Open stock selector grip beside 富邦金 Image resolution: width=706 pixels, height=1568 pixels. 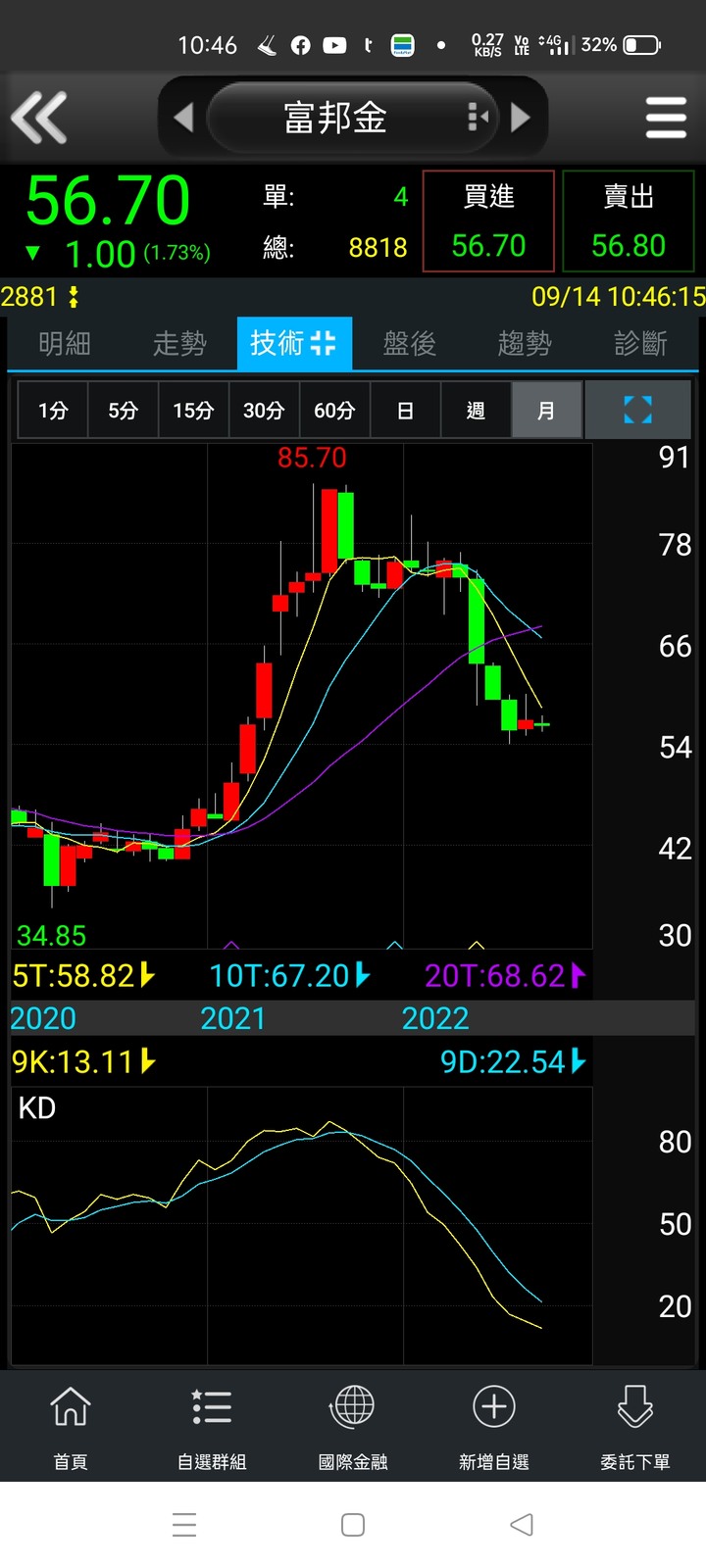[478, 118]
